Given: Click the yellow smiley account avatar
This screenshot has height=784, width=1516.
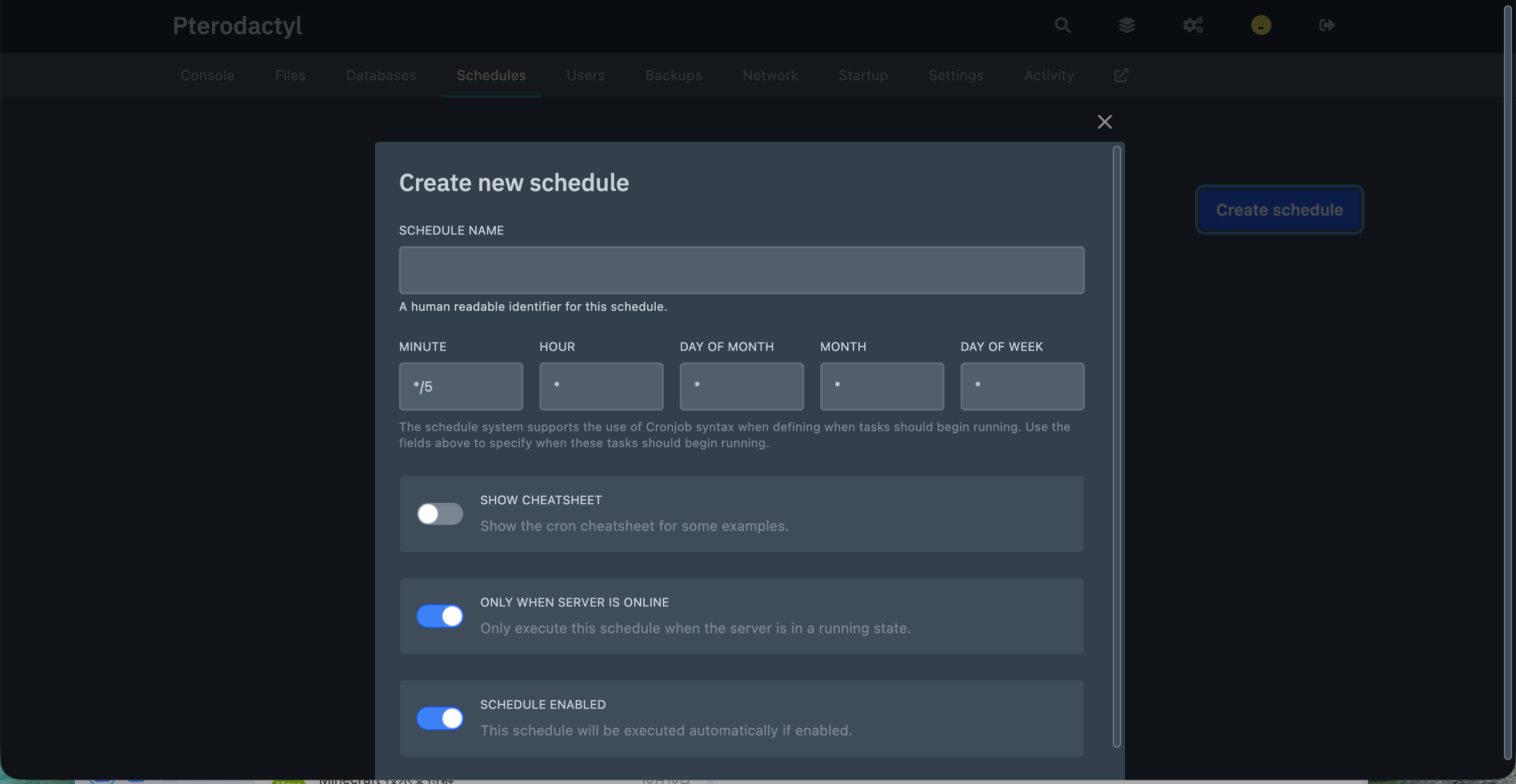Looking at the screenshot, I should 1261,25.
